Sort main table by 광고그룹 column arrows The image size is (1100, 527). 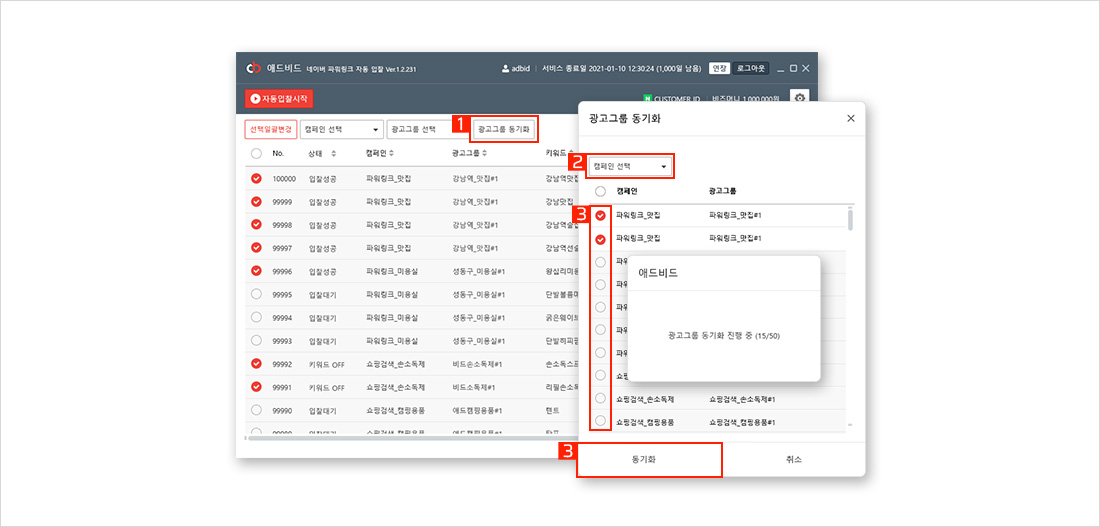tap(484, 153)
